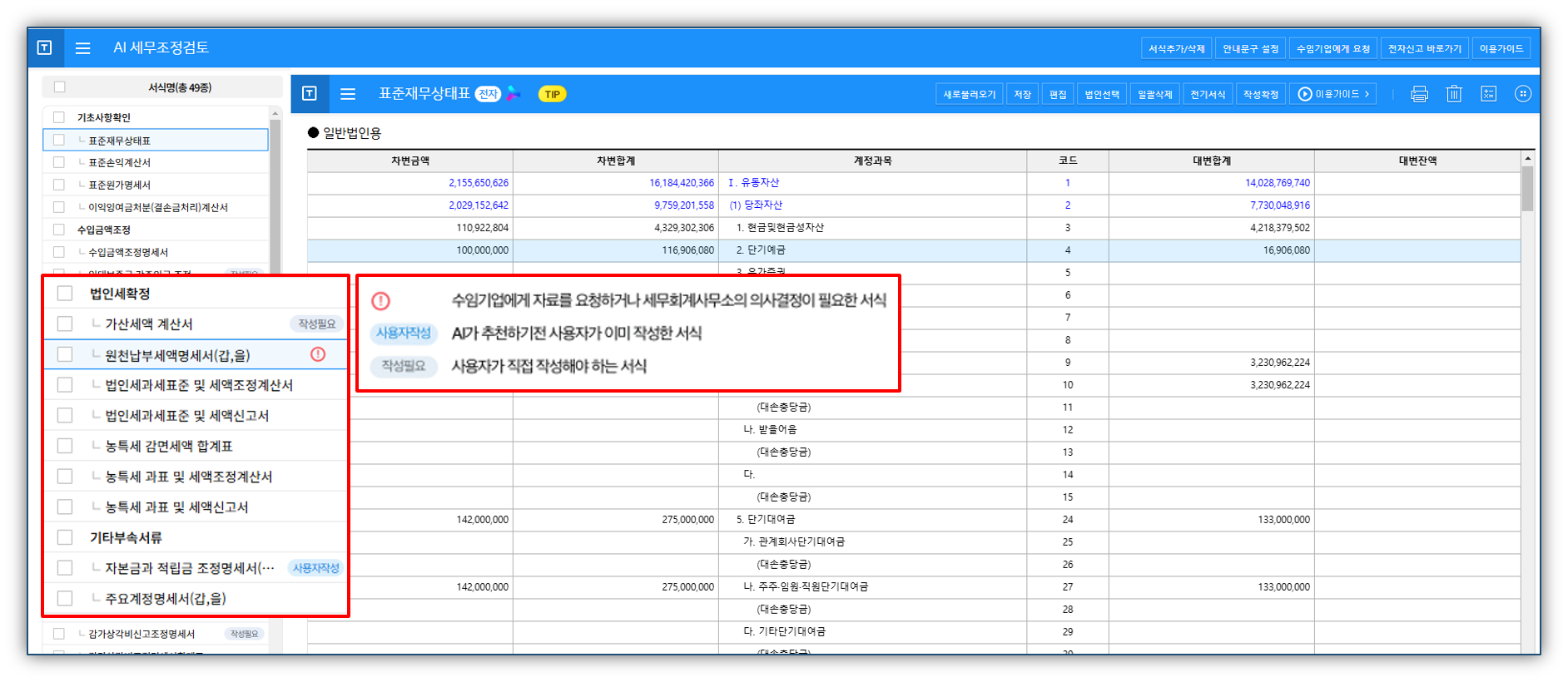Open hamburger menu next to AI 세무조정검토
The height and width of the screenshot is (682, 1568).
[x=83, y=48]
